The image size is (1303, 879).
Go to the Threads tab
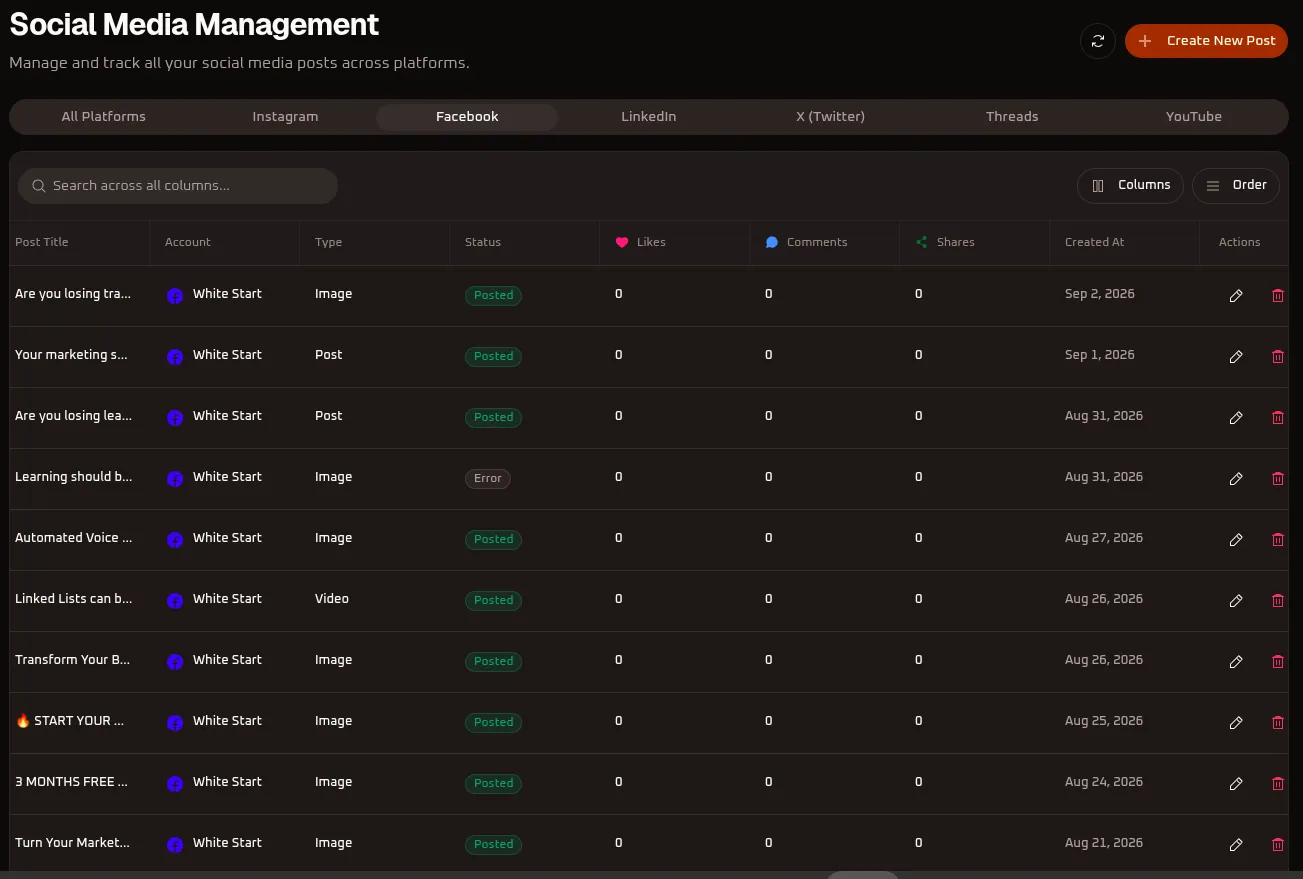point(1012,117)
